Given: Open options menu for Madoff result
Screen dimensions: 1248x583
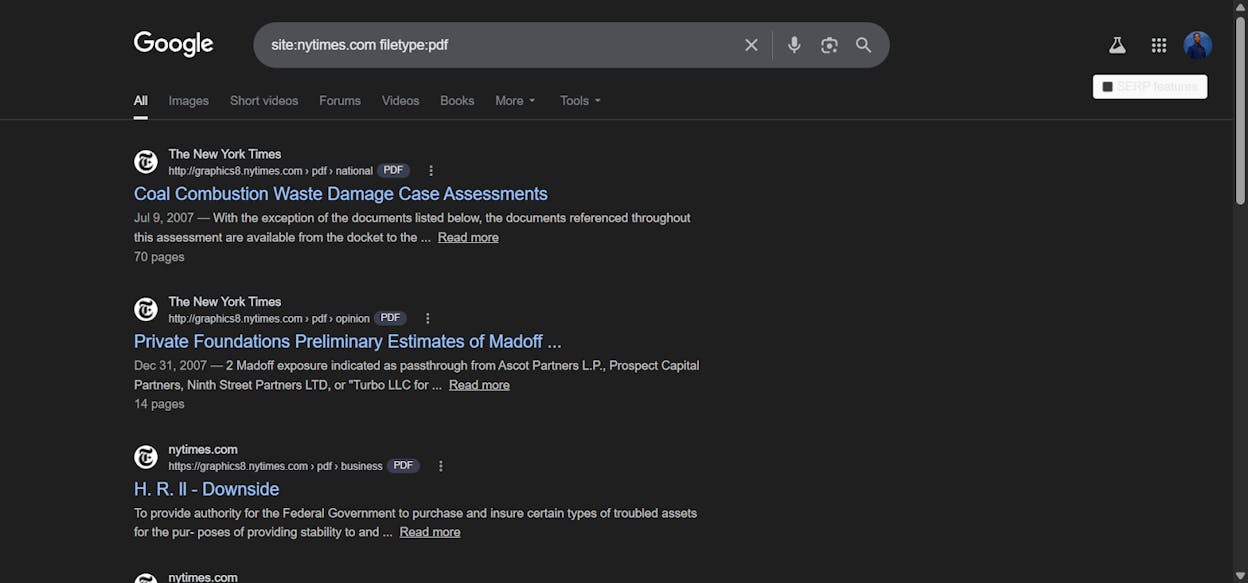Looking at the screenshot, I should click(428, 319).
